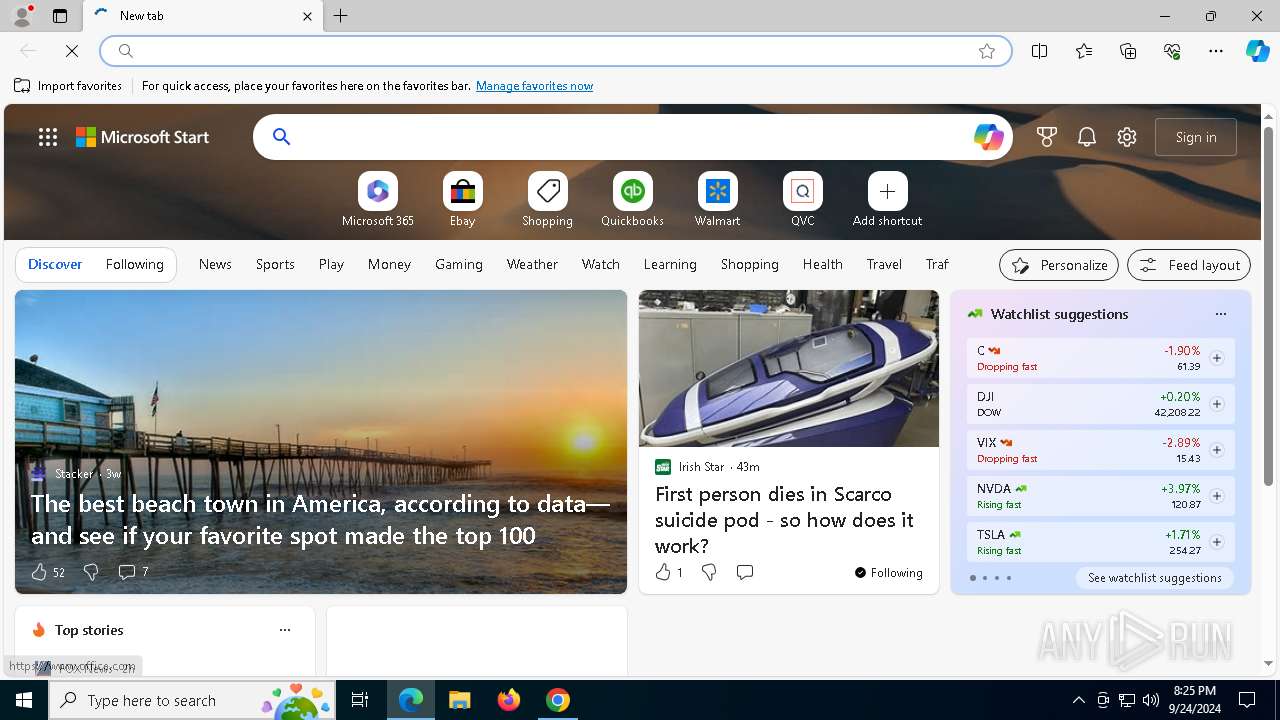
Task: Open comments on beach town article
Action: pyautogui.click(x=133, y=572)
